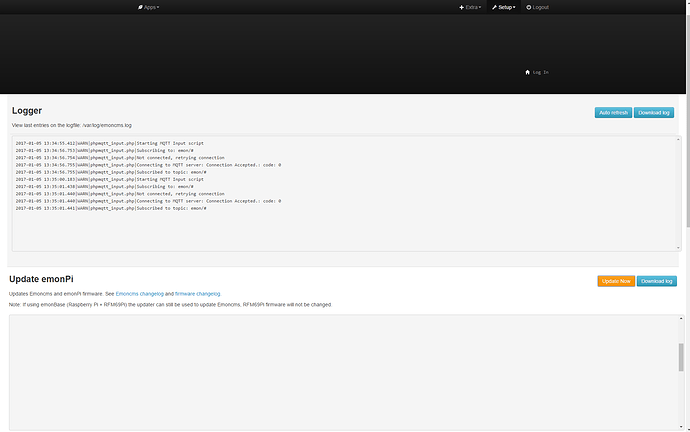Open the Setup dropdown menu
The image size is (690, 432).
click(x=503, y=7)
